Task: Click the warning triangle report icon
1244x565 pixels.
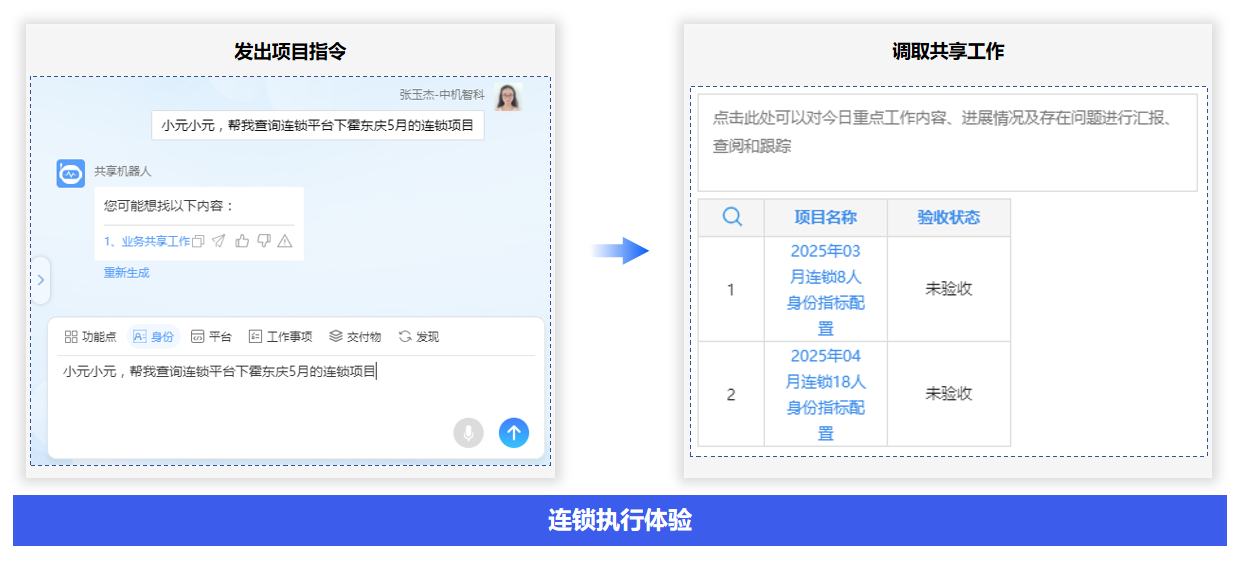Action: [x=285, y=241]
